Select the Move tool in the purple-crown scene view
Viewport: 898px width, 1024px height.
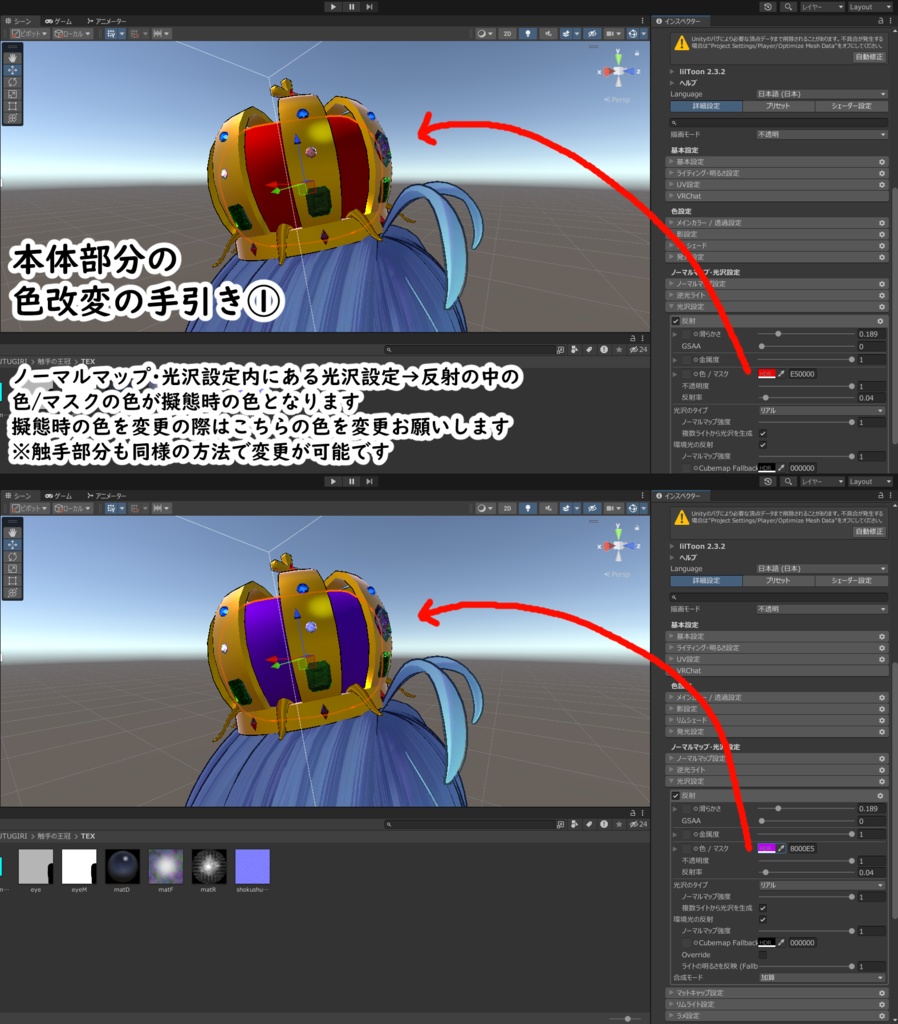[x=12, y=545]
